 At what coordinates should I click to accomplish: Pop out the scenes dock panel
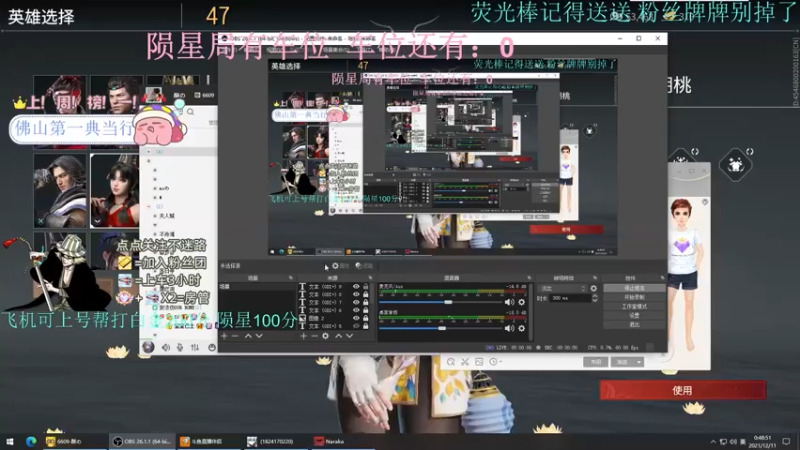click(290, 278)
